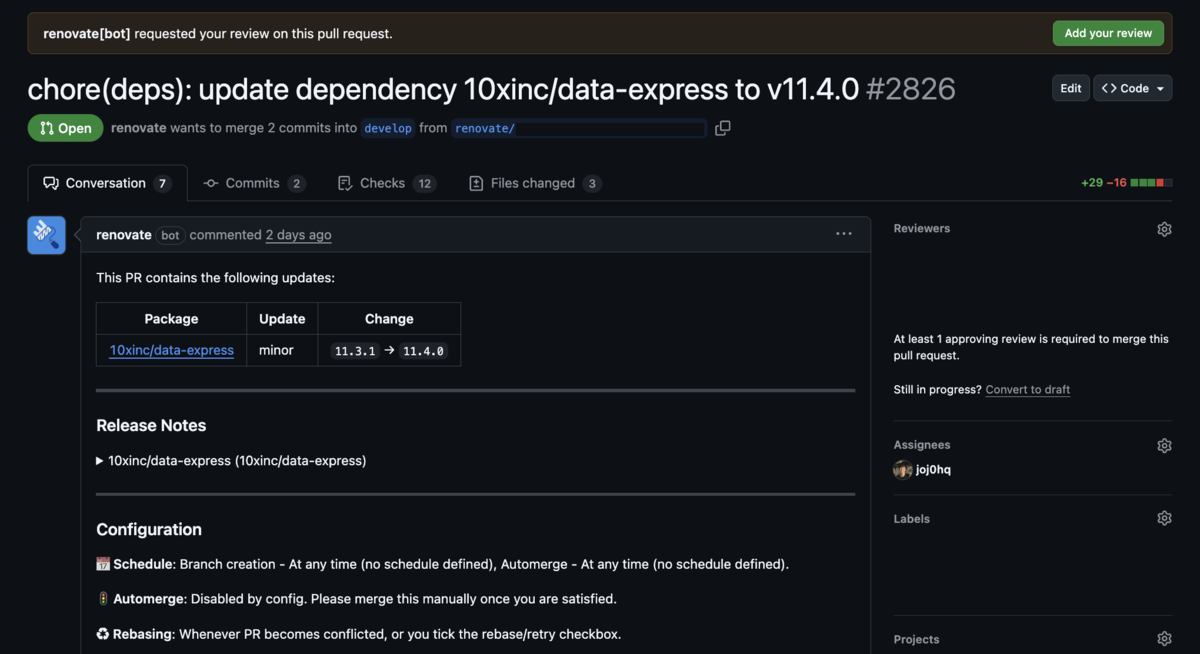This screenshot has height=654, width=1200.
Task: Open assignee joj0hq's profile link
Action: 933,470
